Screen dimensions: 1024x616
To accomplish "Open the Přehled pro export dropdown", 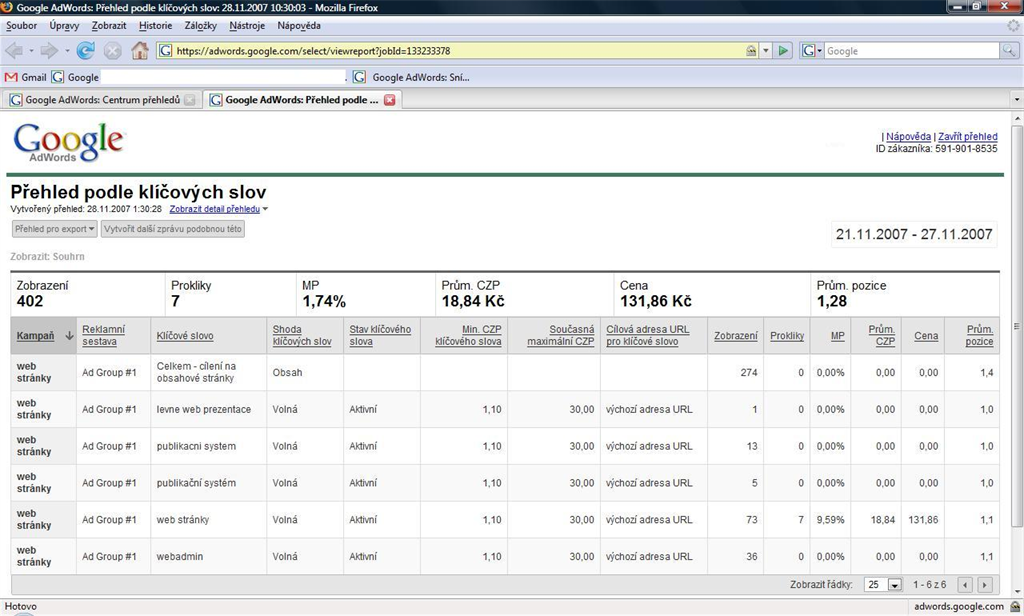I will point(55,229).
